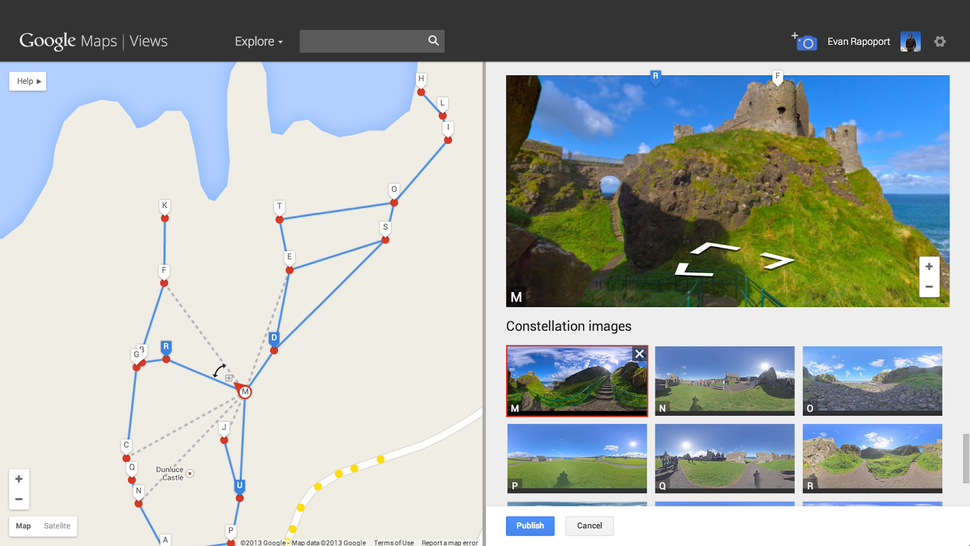Open the settings gear icon

tap(940, 42)
